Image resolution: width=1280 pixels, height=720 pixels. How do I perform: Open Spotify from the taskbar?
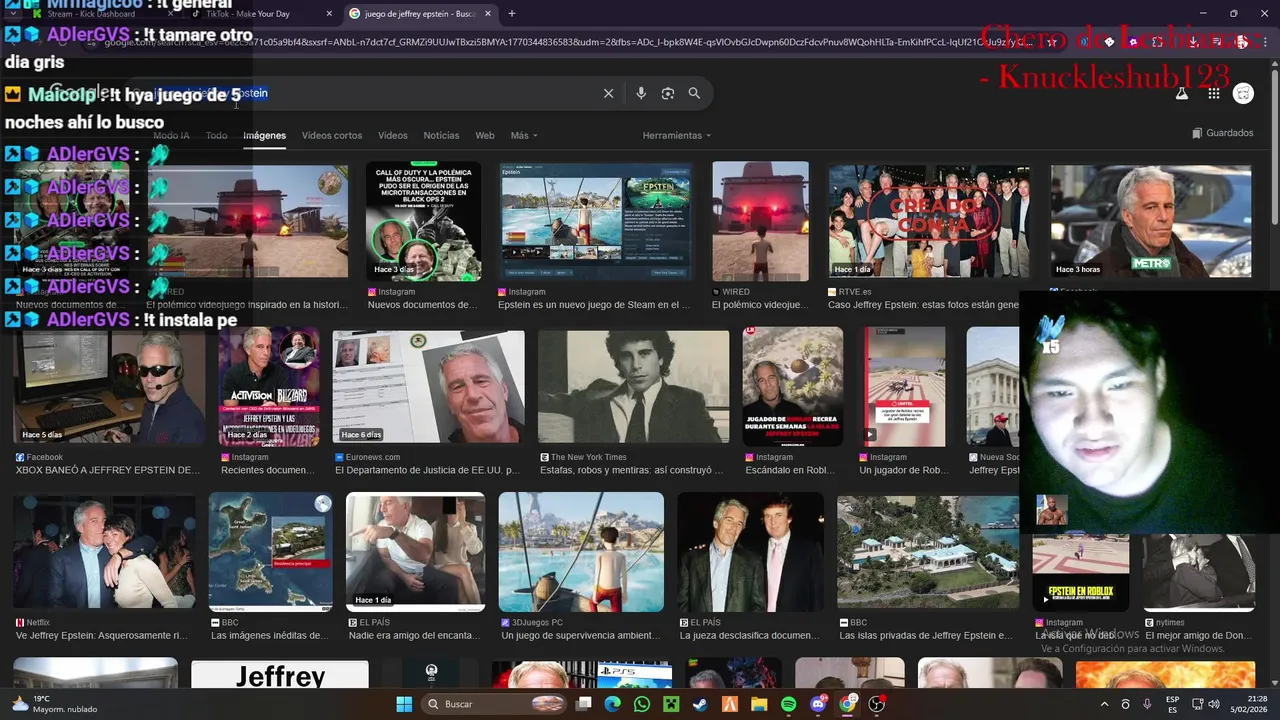(788, 704)
